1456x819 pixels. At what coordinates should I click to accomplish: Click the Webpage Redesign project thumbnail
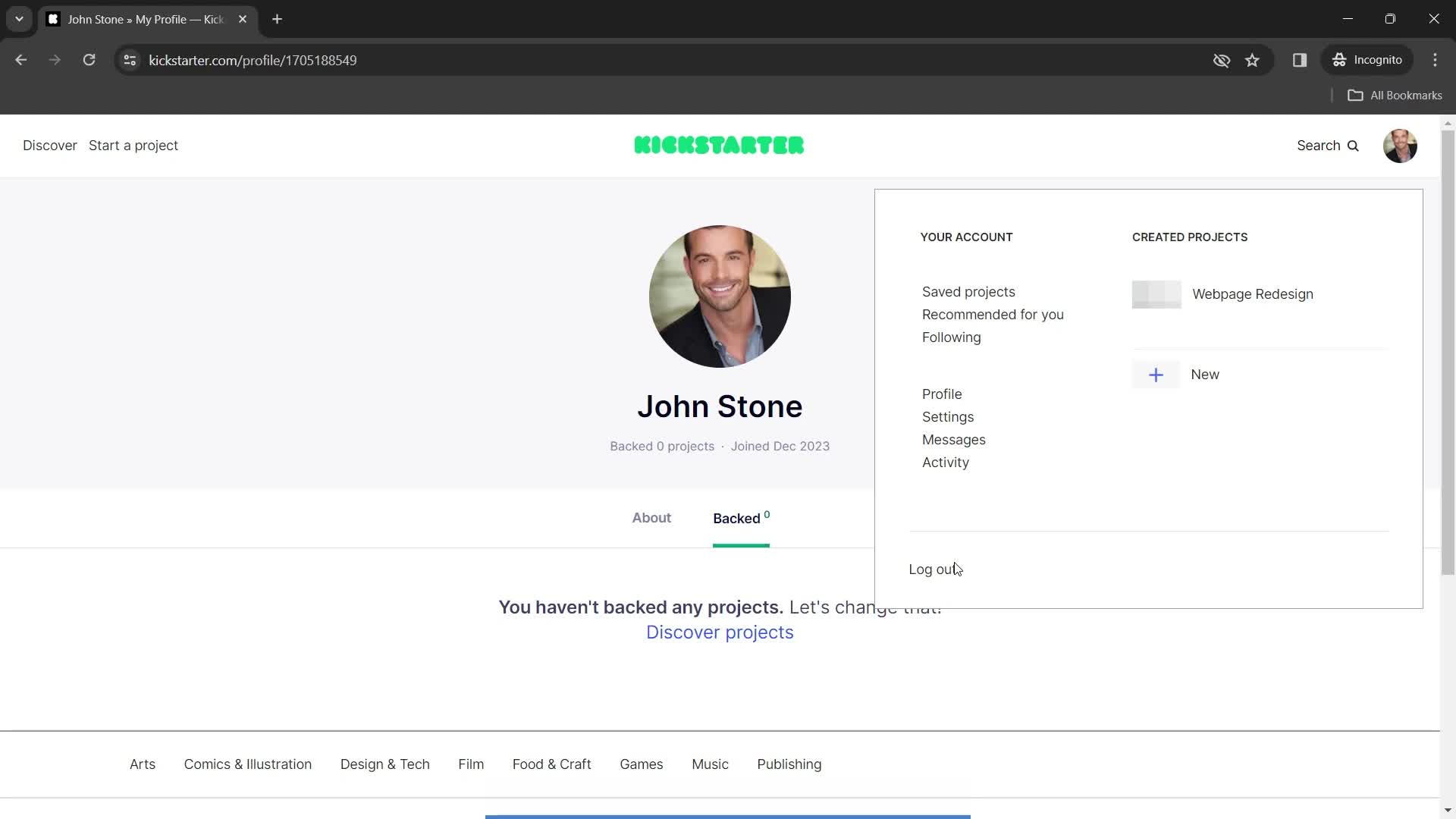tap(1156, 294)
